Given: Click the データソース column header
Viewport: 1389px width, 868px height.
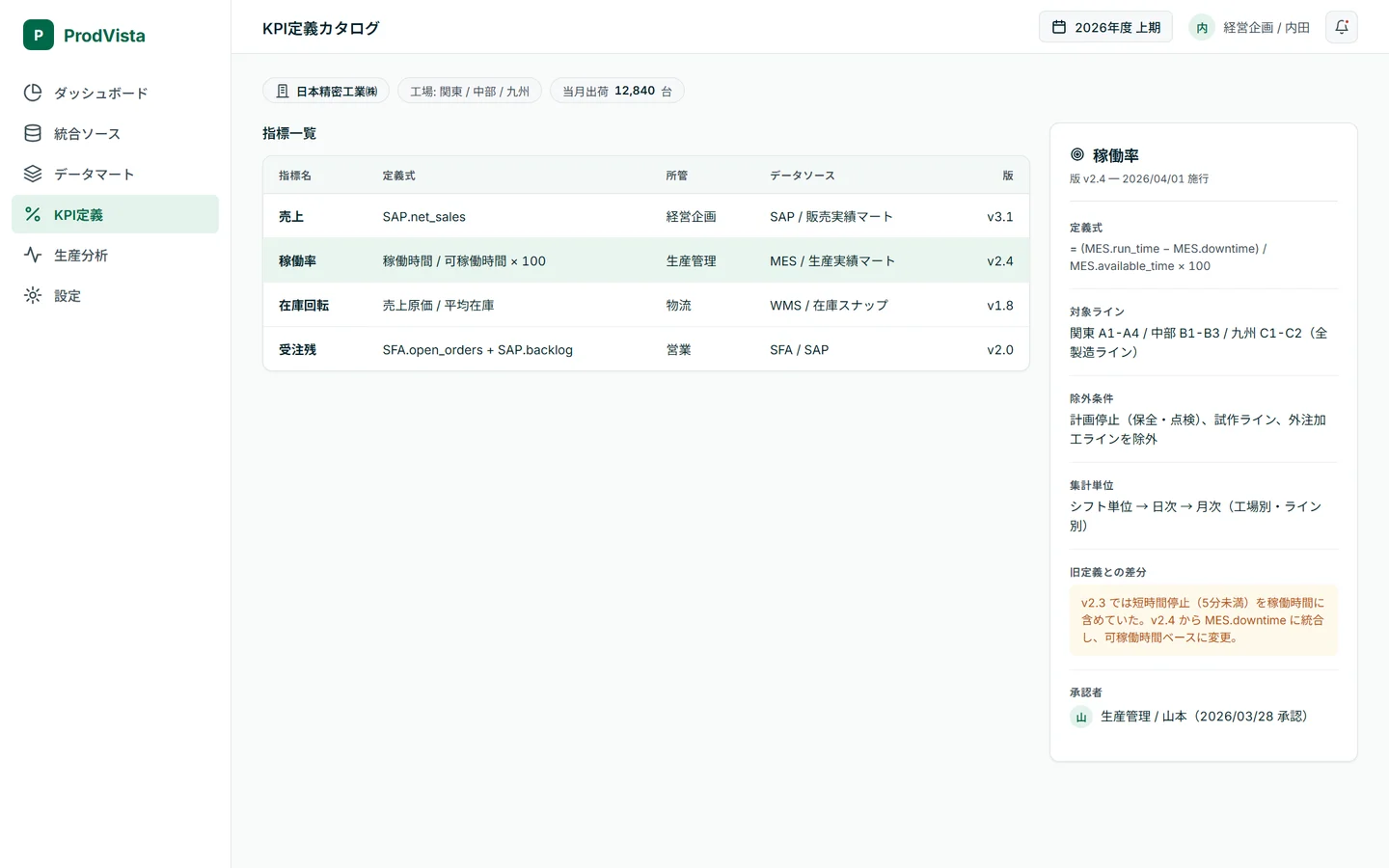Looking at the screenshot, I should (803, 176).
